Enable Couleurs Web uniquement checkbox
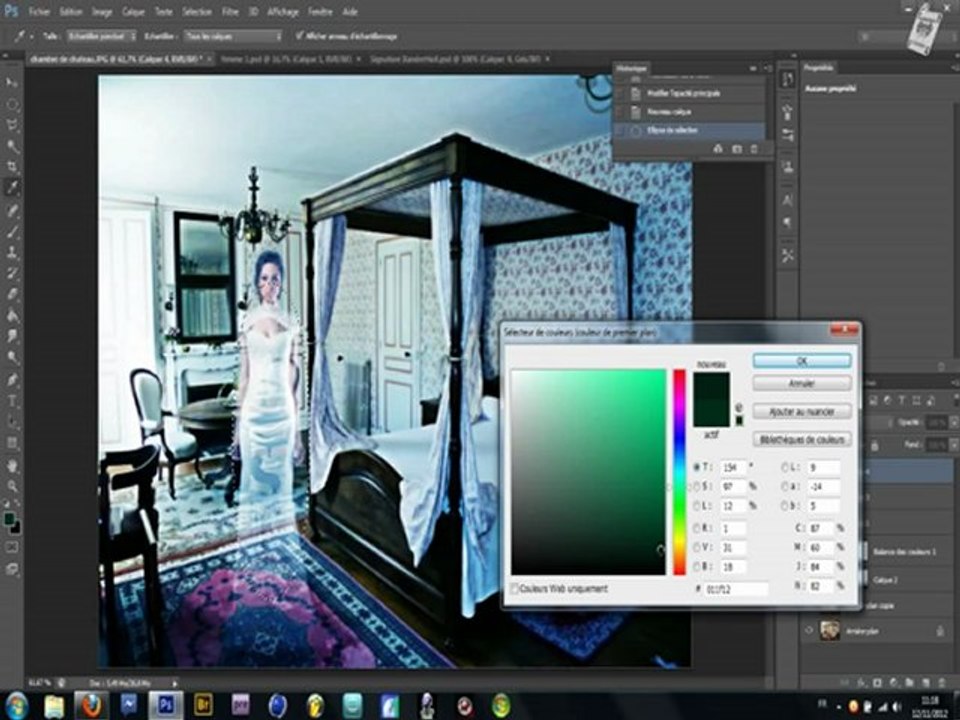The image size is (960, 720). (514, 588)
